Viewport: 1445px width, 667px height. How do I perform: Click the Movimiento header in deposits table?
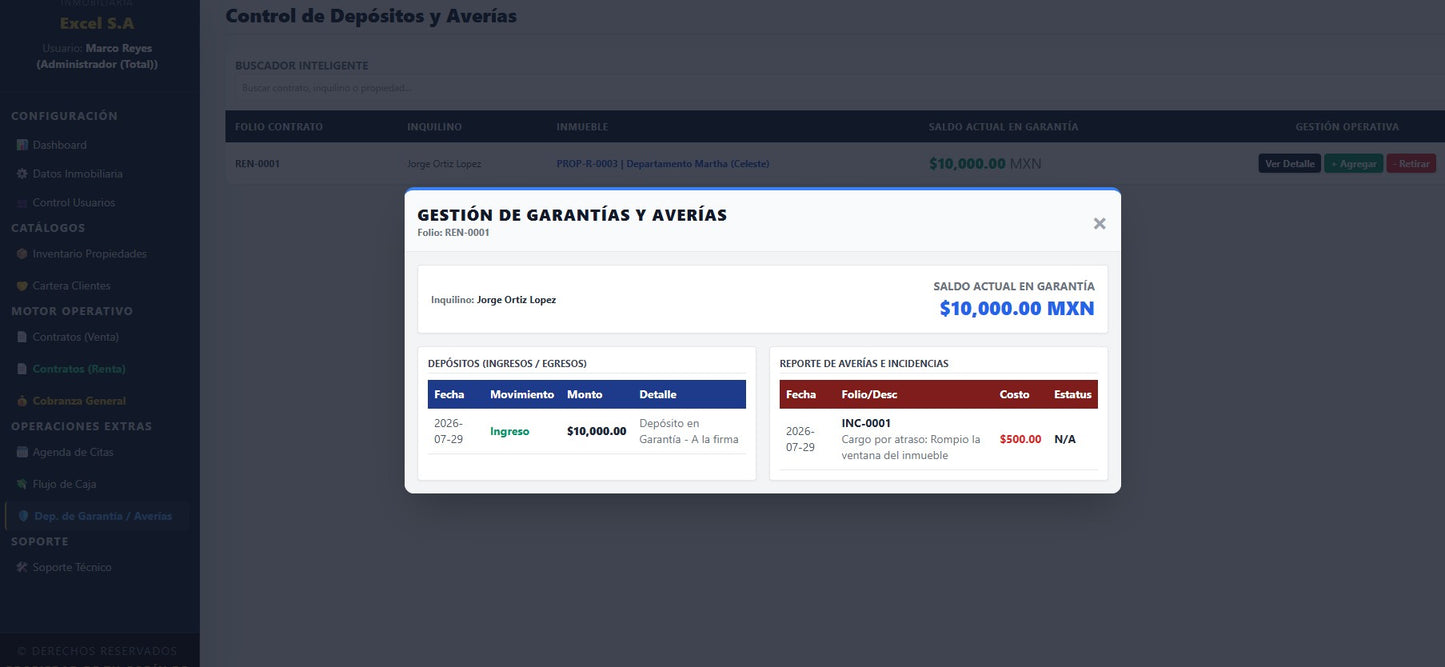(x=522, y=395)
